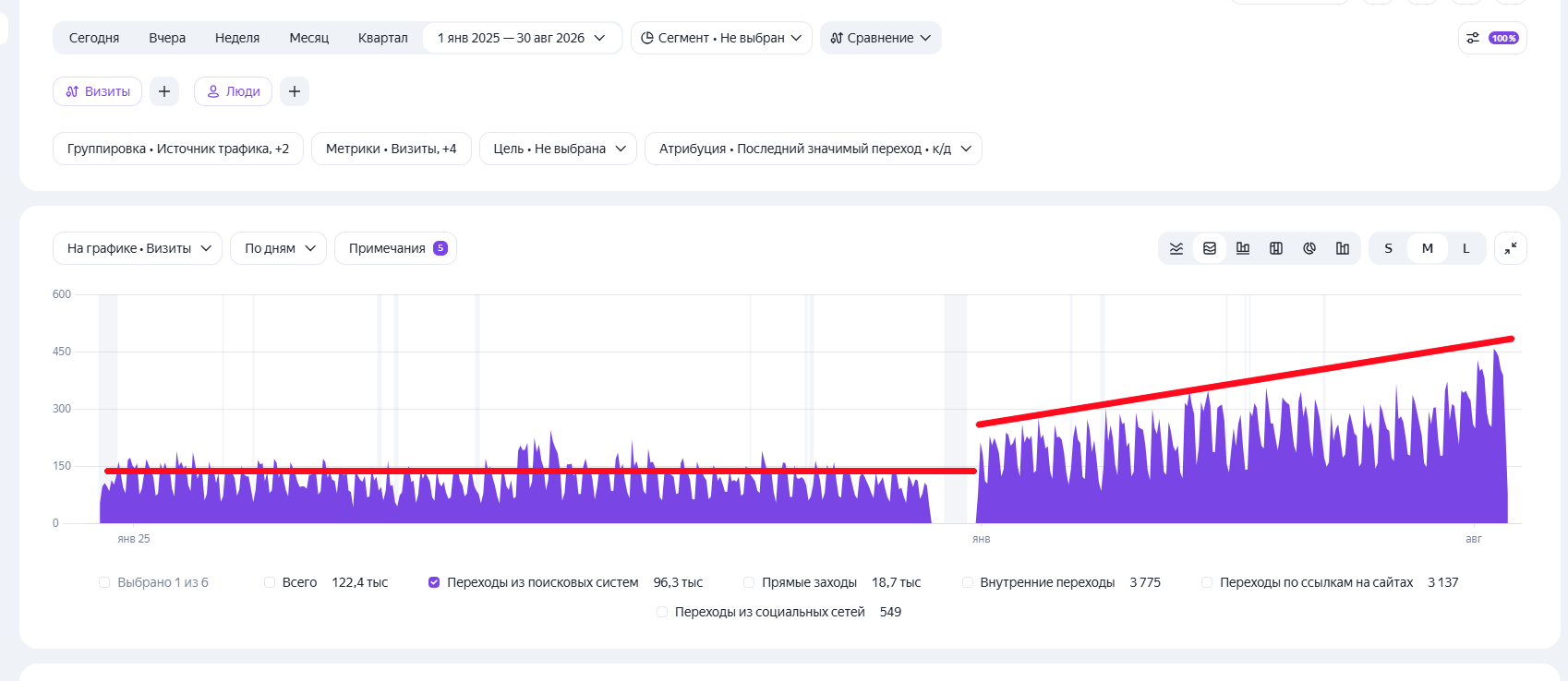Select the Вчера period tab

coord(167,38)
